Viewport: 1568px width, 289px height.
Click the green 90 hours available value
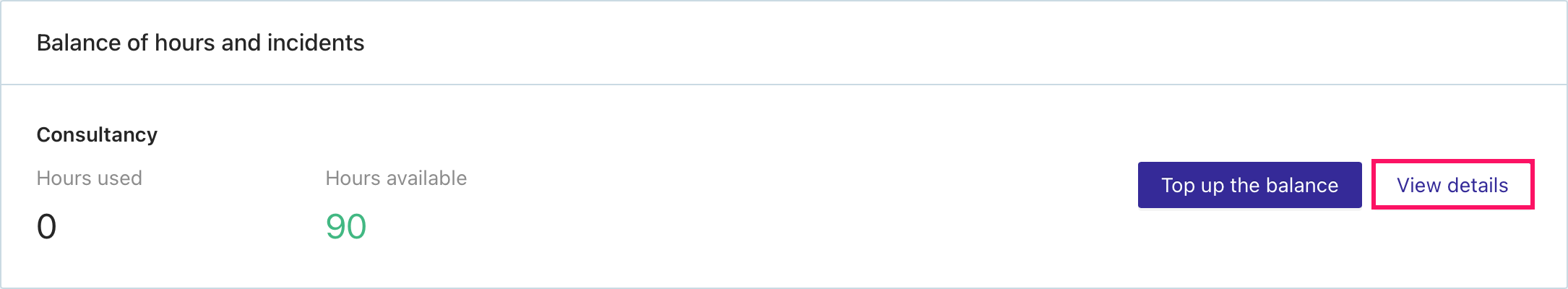point(346,226)
